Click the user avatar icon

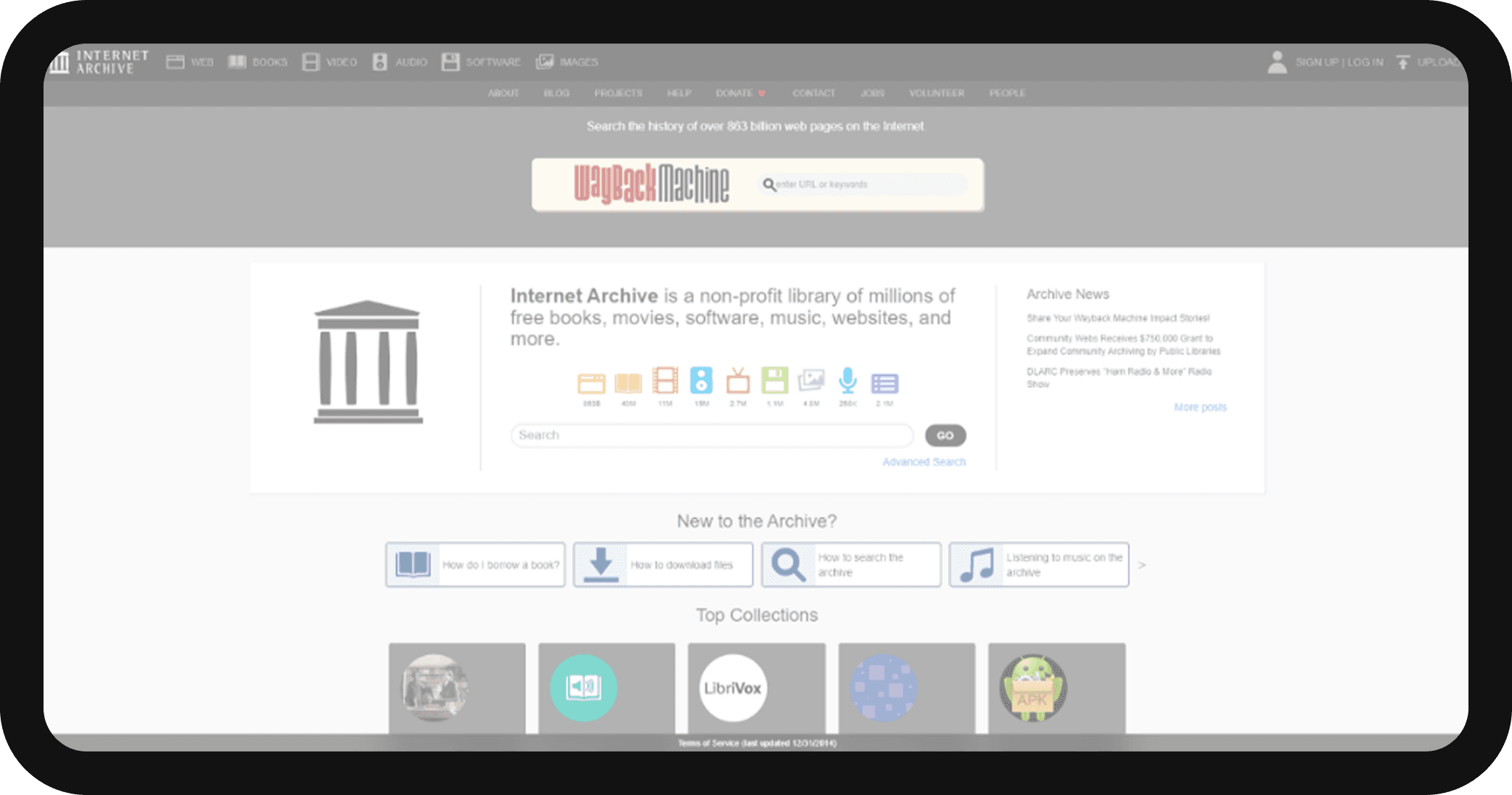click(1277, 62)
